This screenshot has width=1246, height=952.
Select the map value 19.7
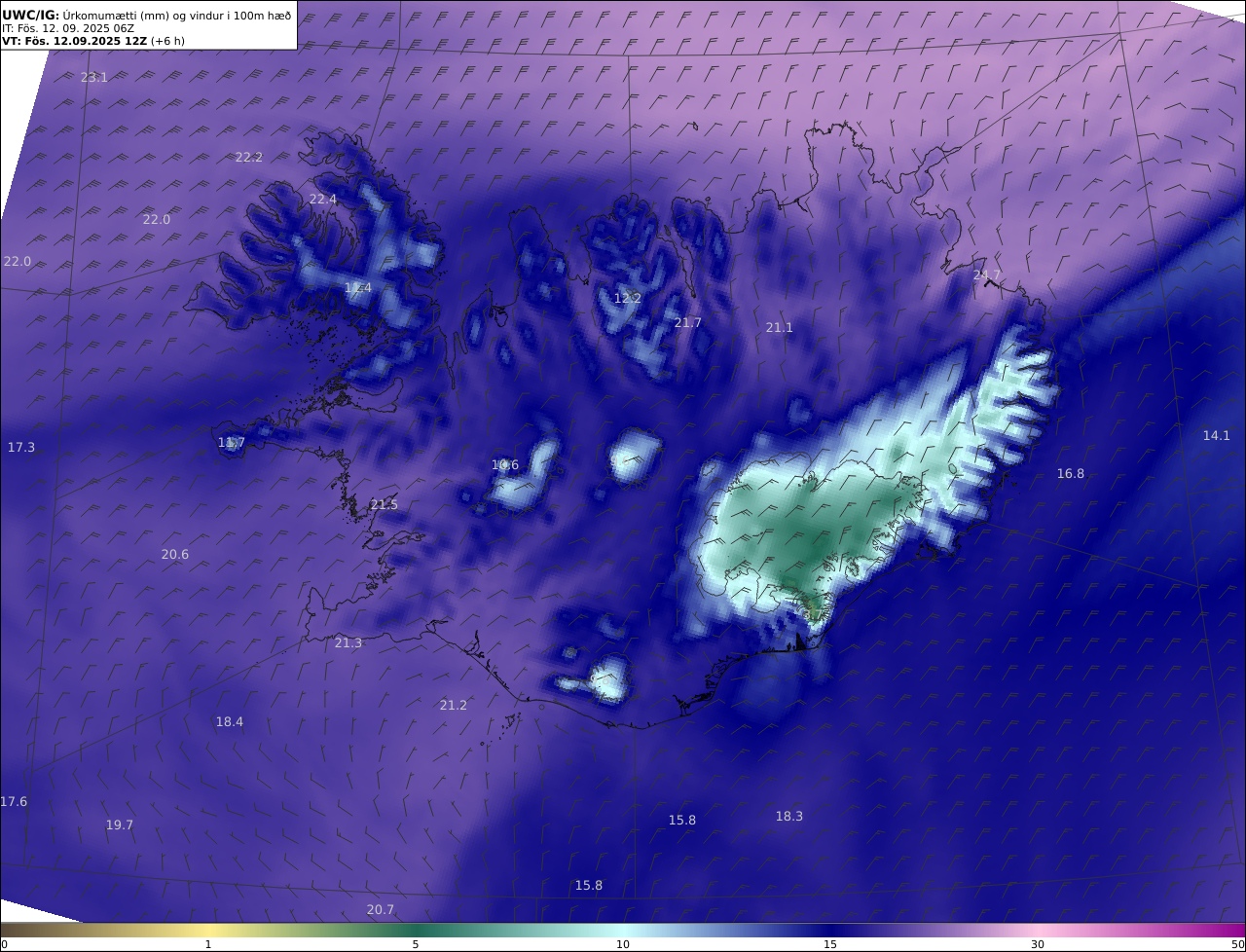point(120,824)
